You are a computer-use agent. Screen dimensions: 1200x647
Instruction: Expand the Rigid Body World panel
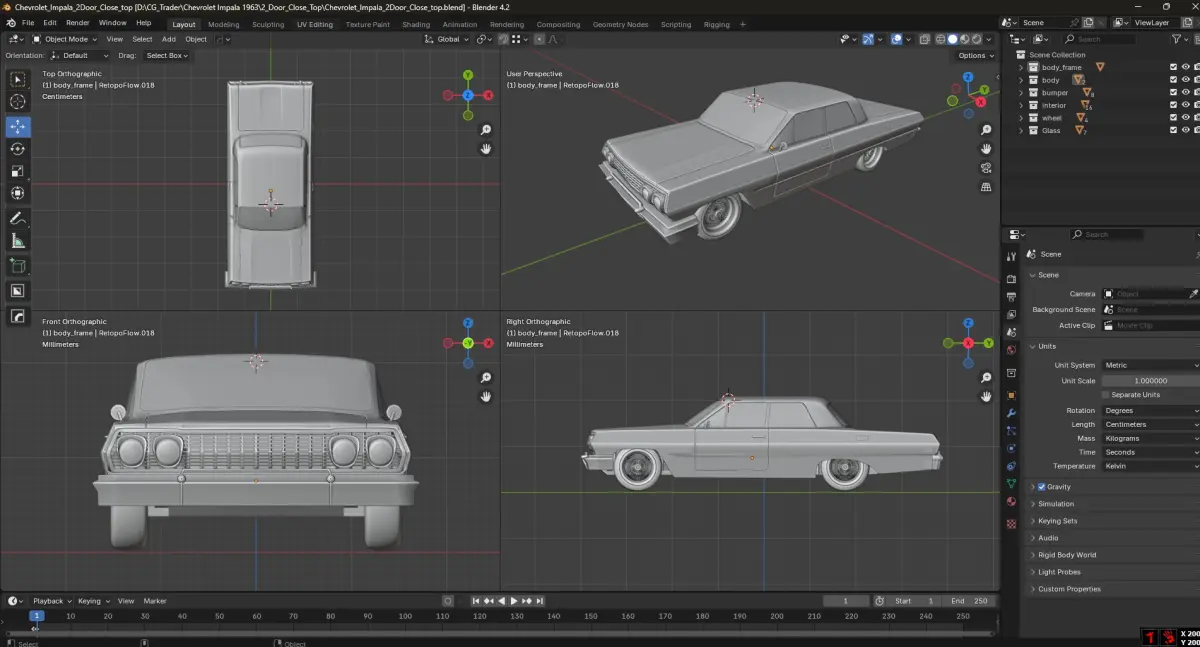[x=1066, y=555]
